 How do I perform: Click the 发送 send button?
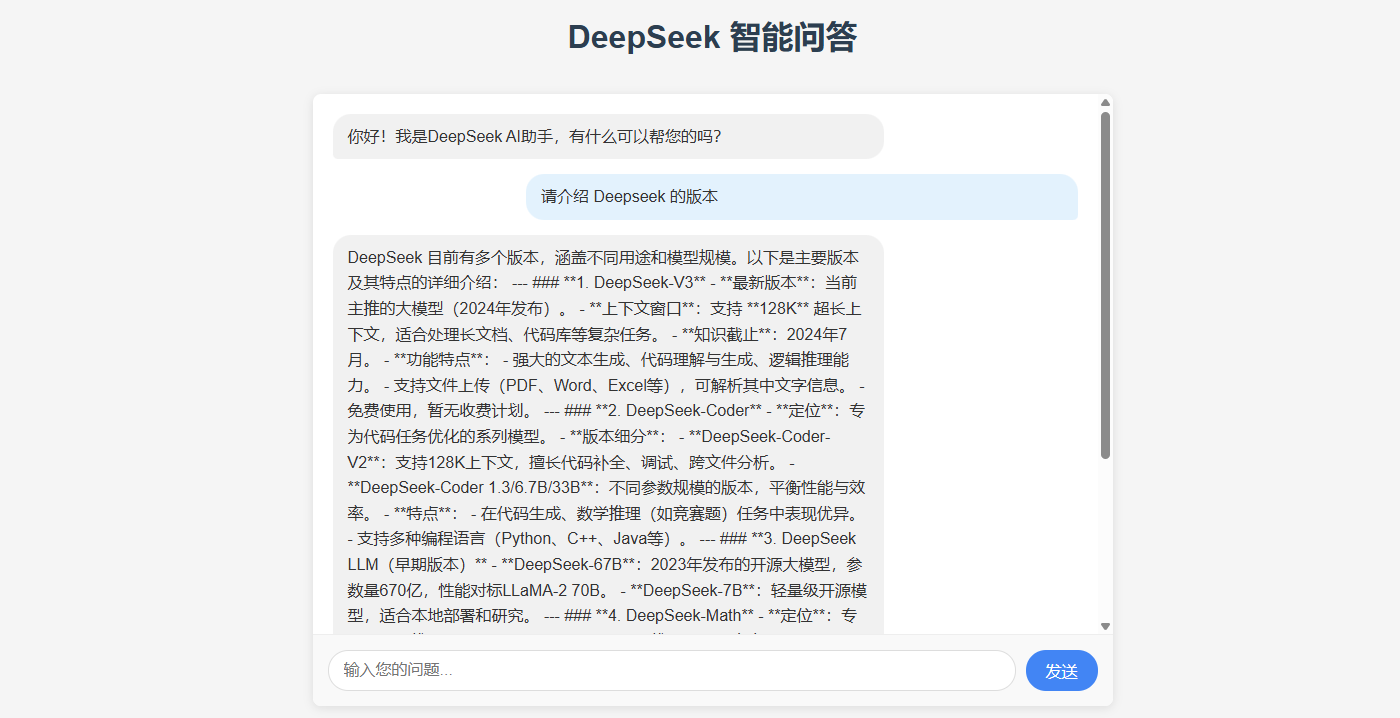(x=1061, y=671)
